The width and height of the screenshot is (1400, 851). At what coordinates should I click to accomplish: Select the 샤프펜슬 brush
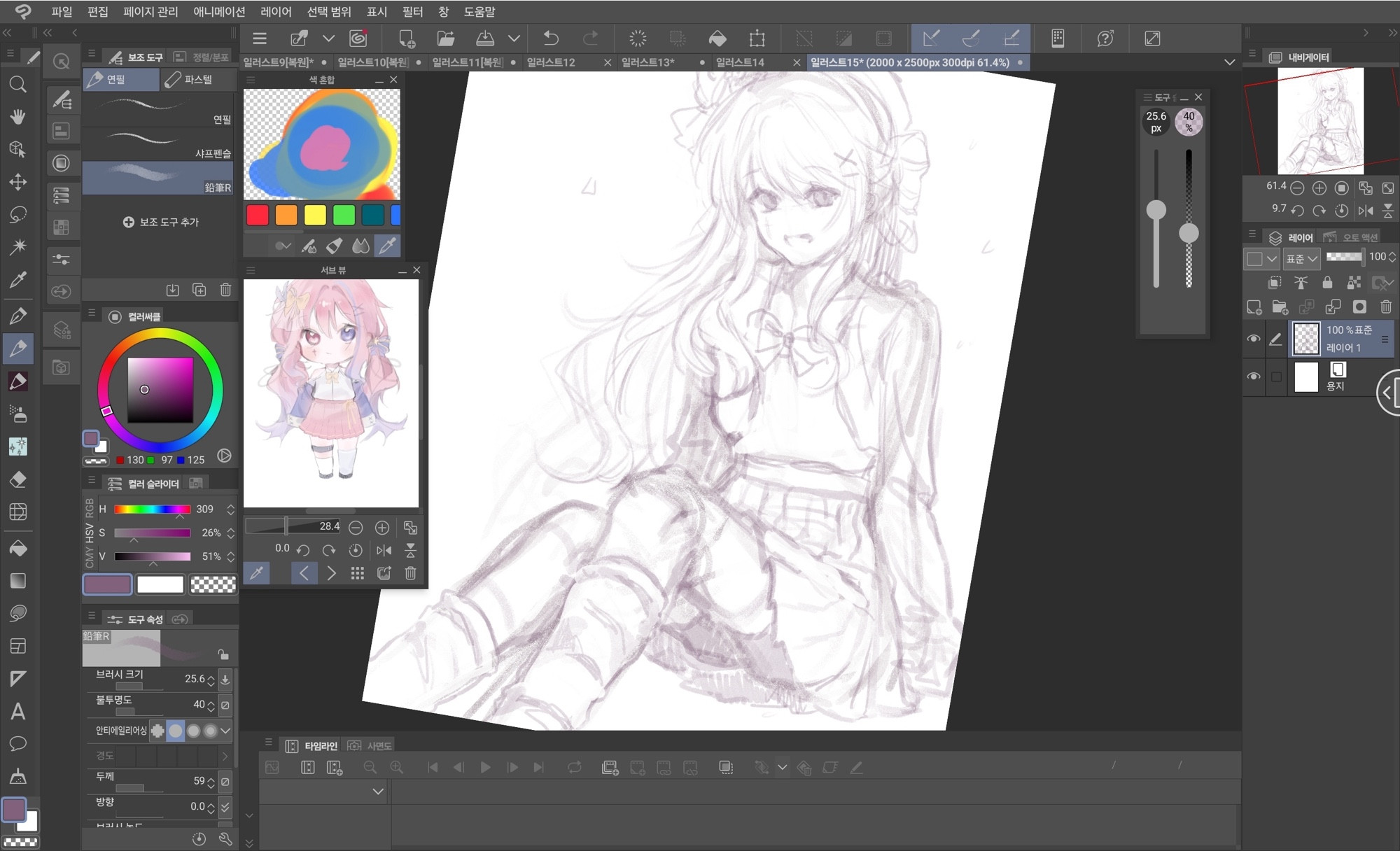[x=158, y=143]
